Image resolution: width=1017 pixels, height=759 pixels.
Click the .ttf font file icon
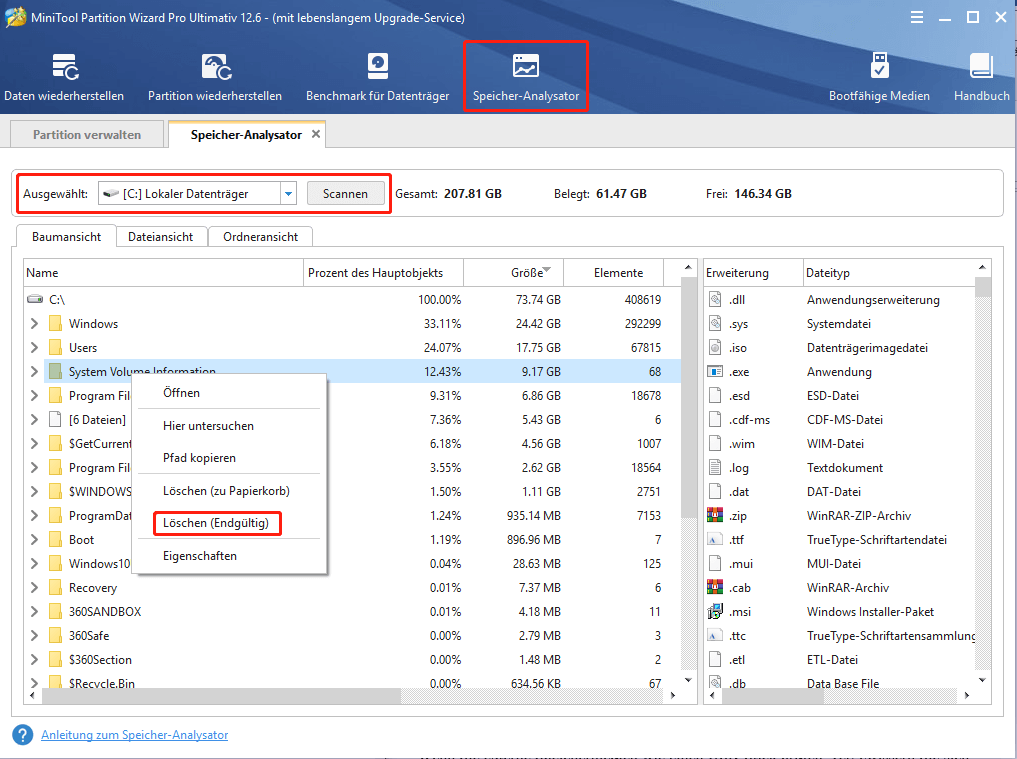[715, 540]
